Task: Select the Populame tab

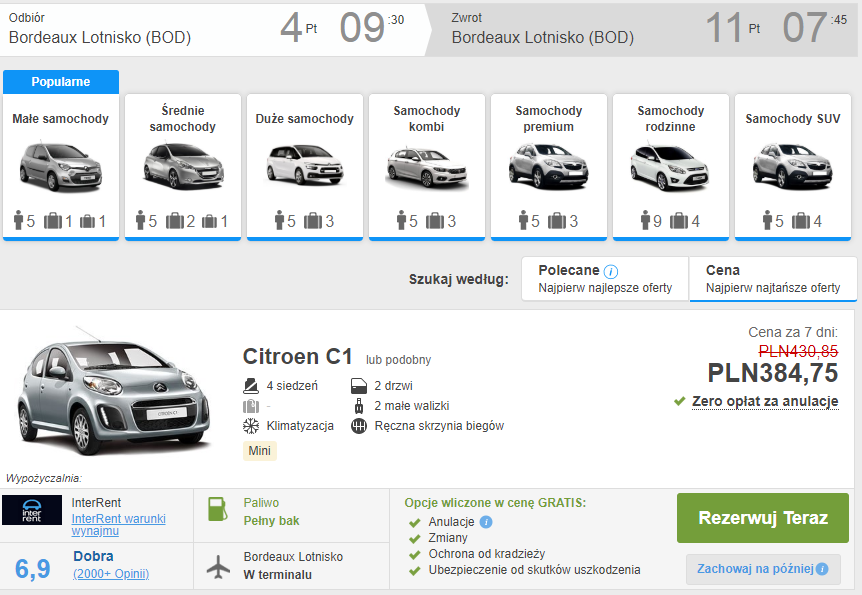Action: click(x=60, y=81)
